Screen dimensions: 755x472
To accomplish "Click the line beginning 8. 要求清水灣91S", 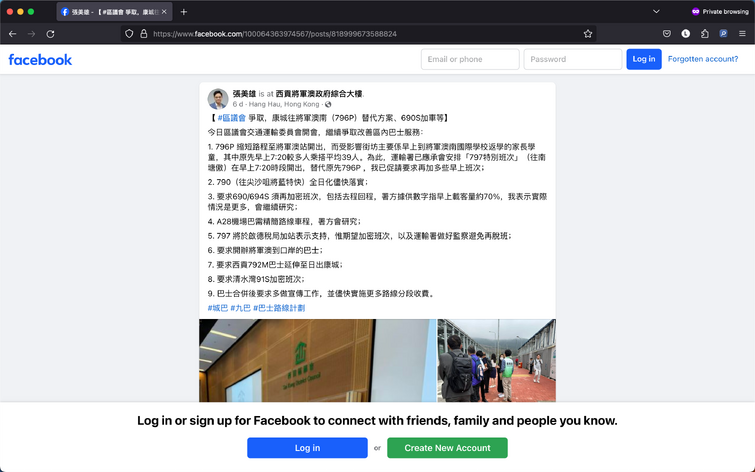I will [256, 279].
